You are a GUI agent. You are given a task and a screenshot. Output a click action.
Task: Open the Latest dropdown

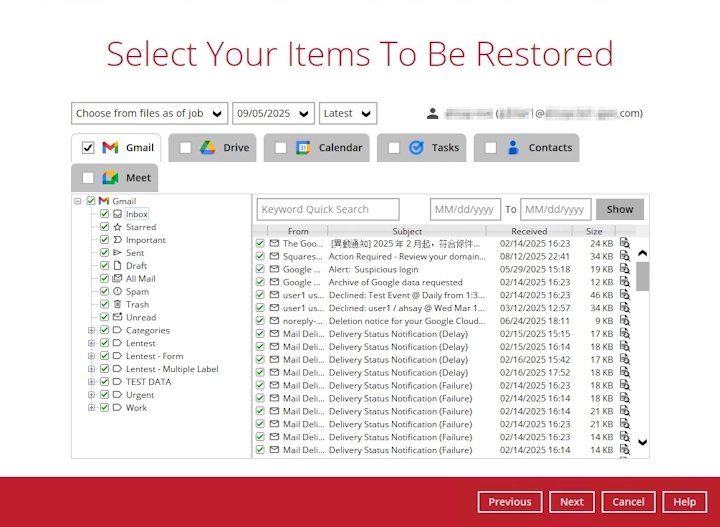[x=348, y=113]
